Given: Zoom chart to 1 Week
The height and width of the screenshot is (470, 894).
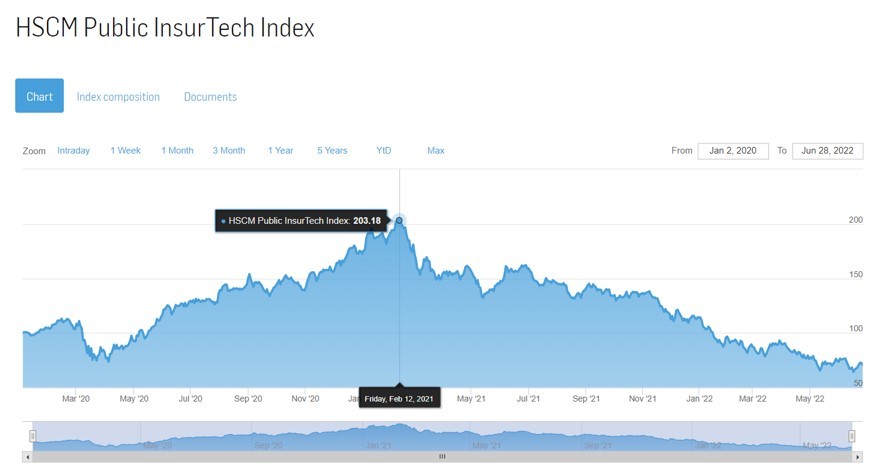Looking at the screenshot, I should point(125,151).
